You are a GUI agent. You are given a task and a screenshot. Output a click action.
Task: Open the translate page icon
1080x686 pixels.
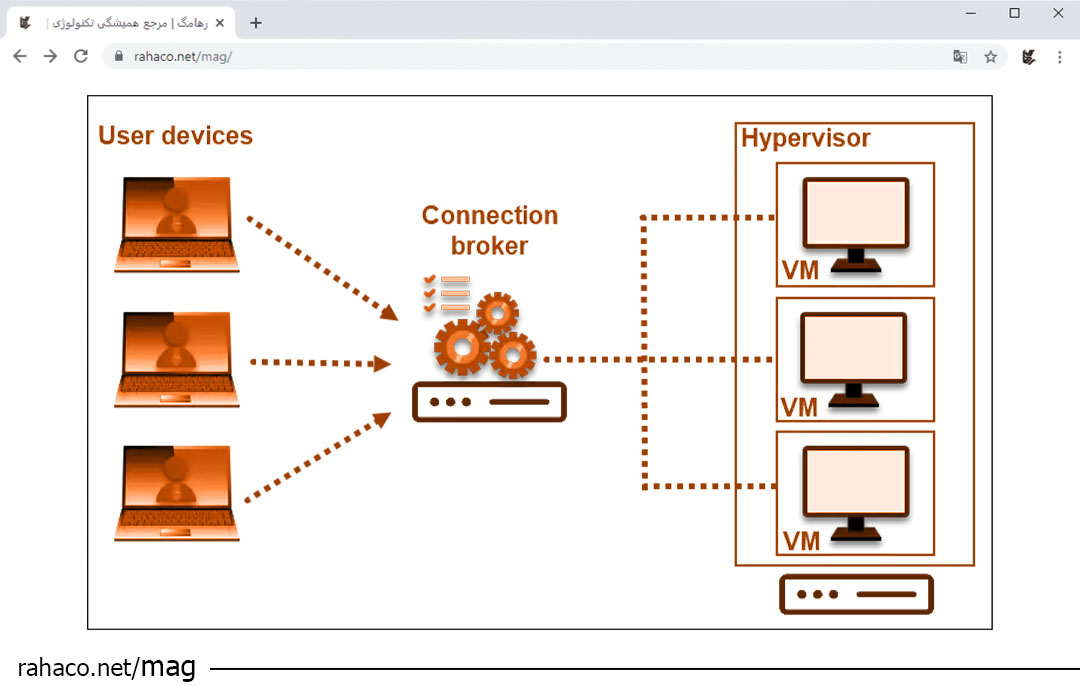pos(960,57)
